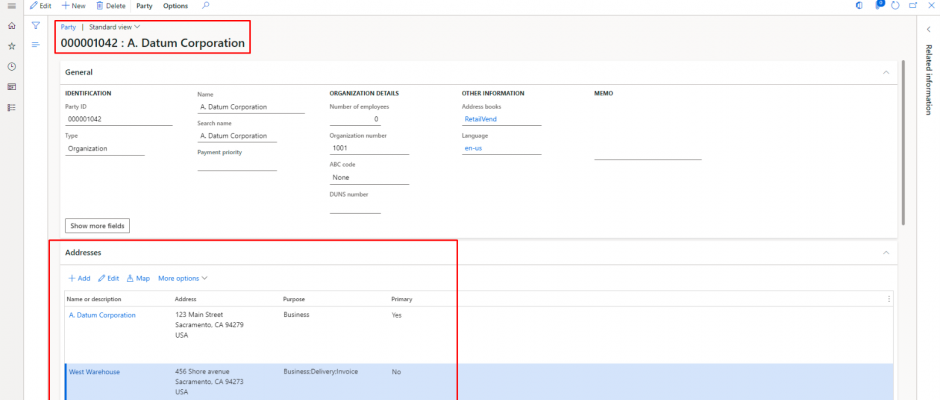940x400 pixels.
Task: Click Edit in the action pane
Action: (x=41, y=5)
